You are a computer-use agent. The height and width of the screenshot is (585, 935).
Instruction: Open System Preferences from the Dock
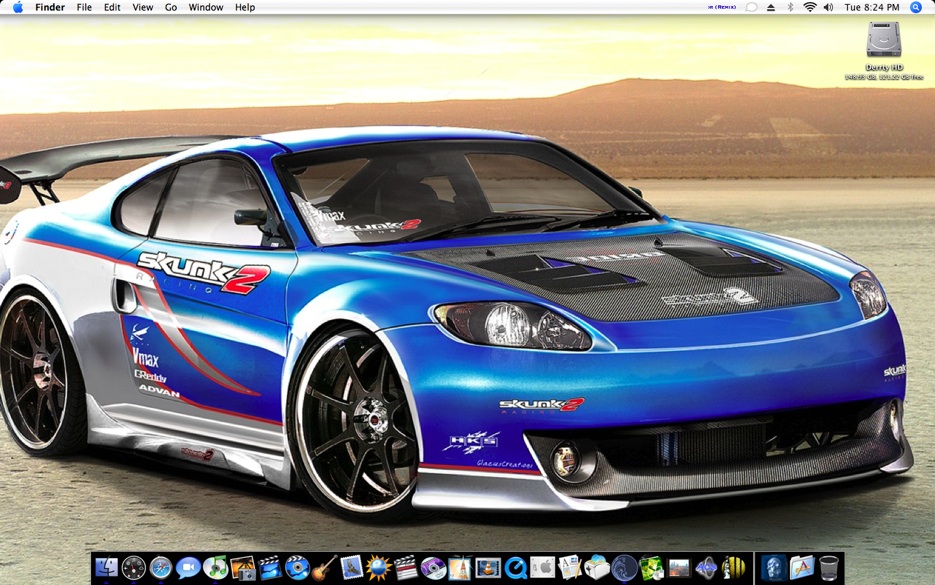pyautogui.click(x=543, y=568)
